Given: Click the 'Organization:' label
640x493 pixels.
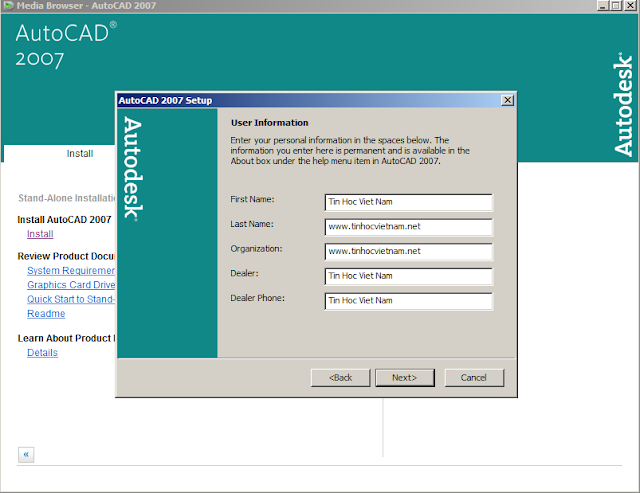Looking at the screenshot, I should tap(256, 249).
